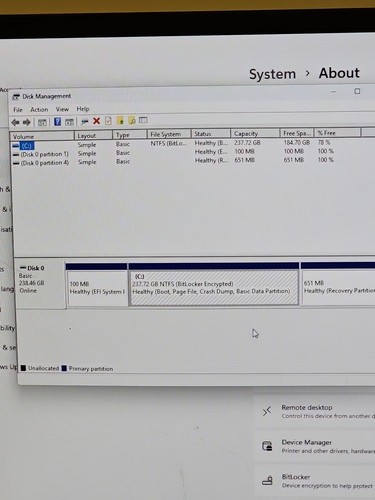
Task: Click the Forward arrow toolbar icon
Action: click(x=27, y=122)
